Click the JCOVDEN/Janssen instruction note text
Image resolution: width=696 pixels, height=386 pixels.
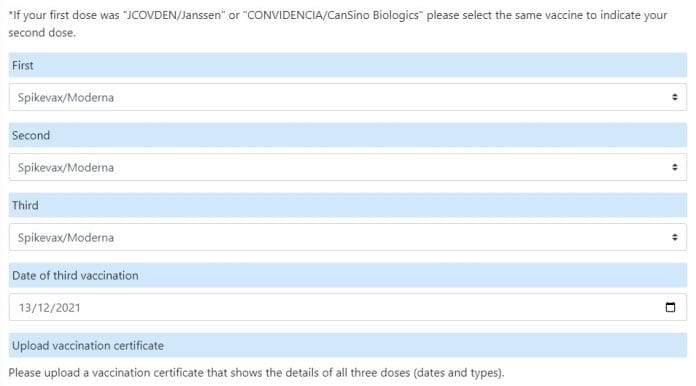click(338, 24)
